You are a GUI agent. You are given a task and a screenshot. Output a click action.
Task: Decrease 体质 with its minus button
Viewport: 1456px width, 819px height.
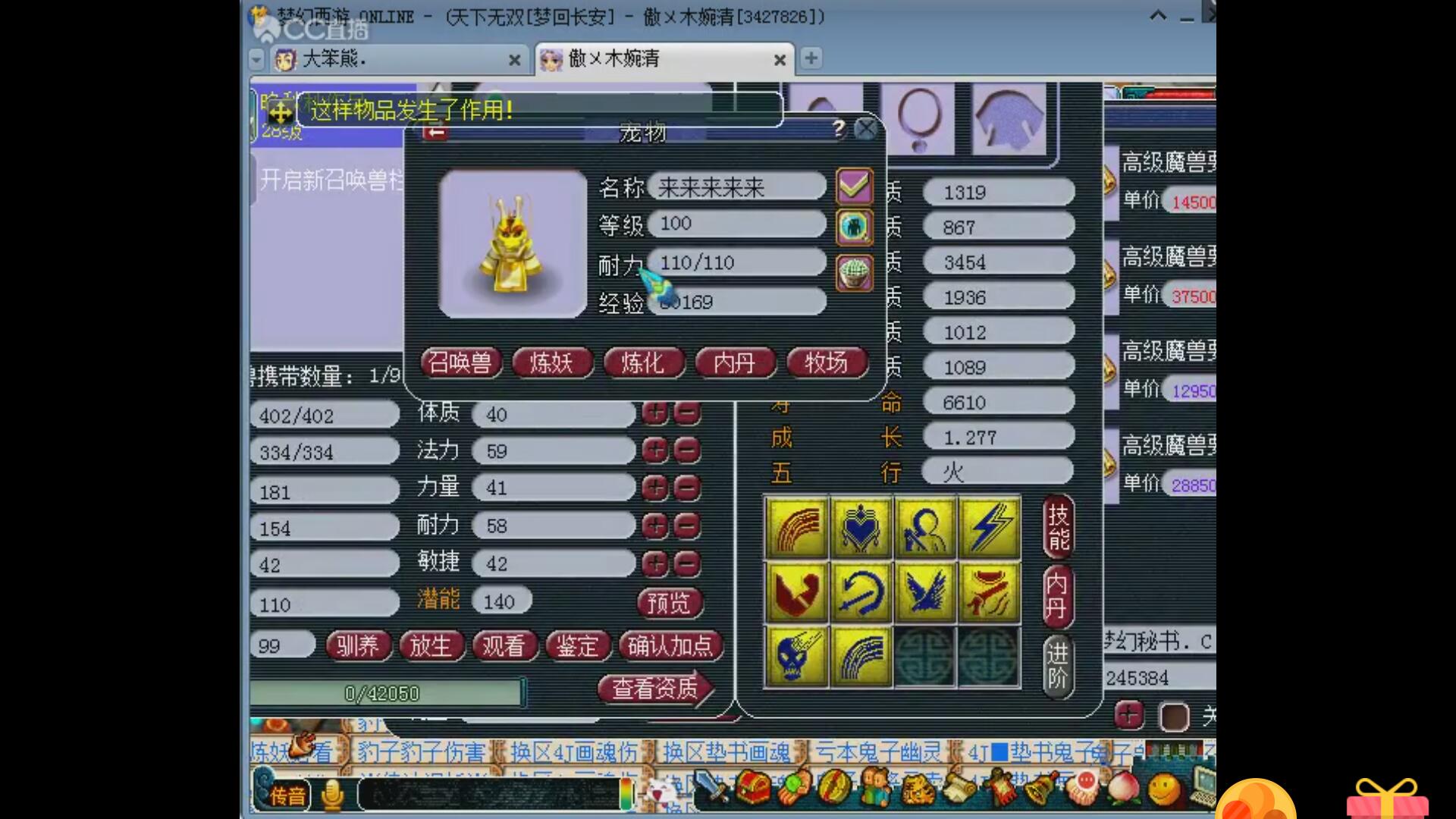coord(687,413)
